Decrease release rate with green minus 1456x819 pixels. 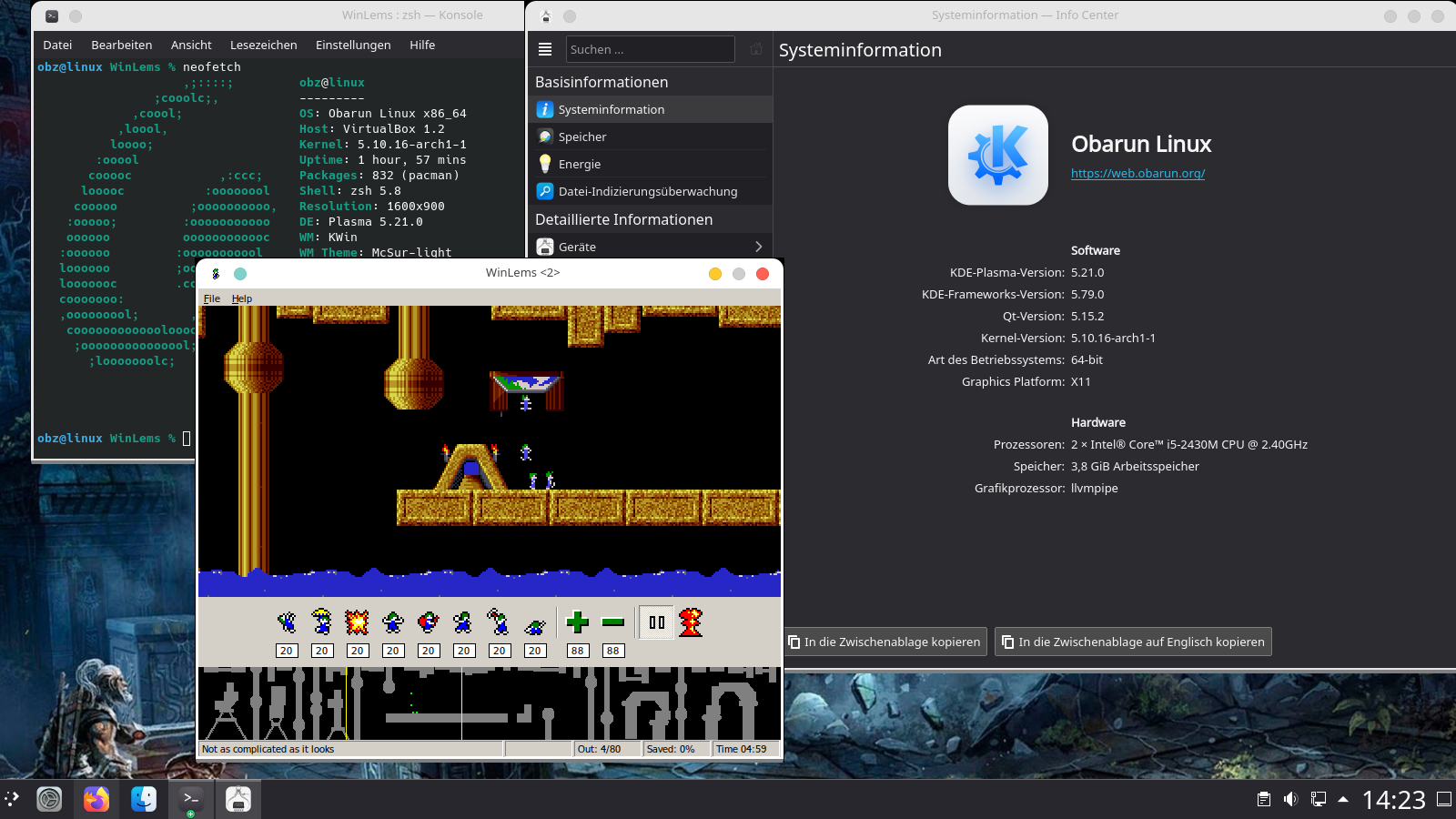613,622
